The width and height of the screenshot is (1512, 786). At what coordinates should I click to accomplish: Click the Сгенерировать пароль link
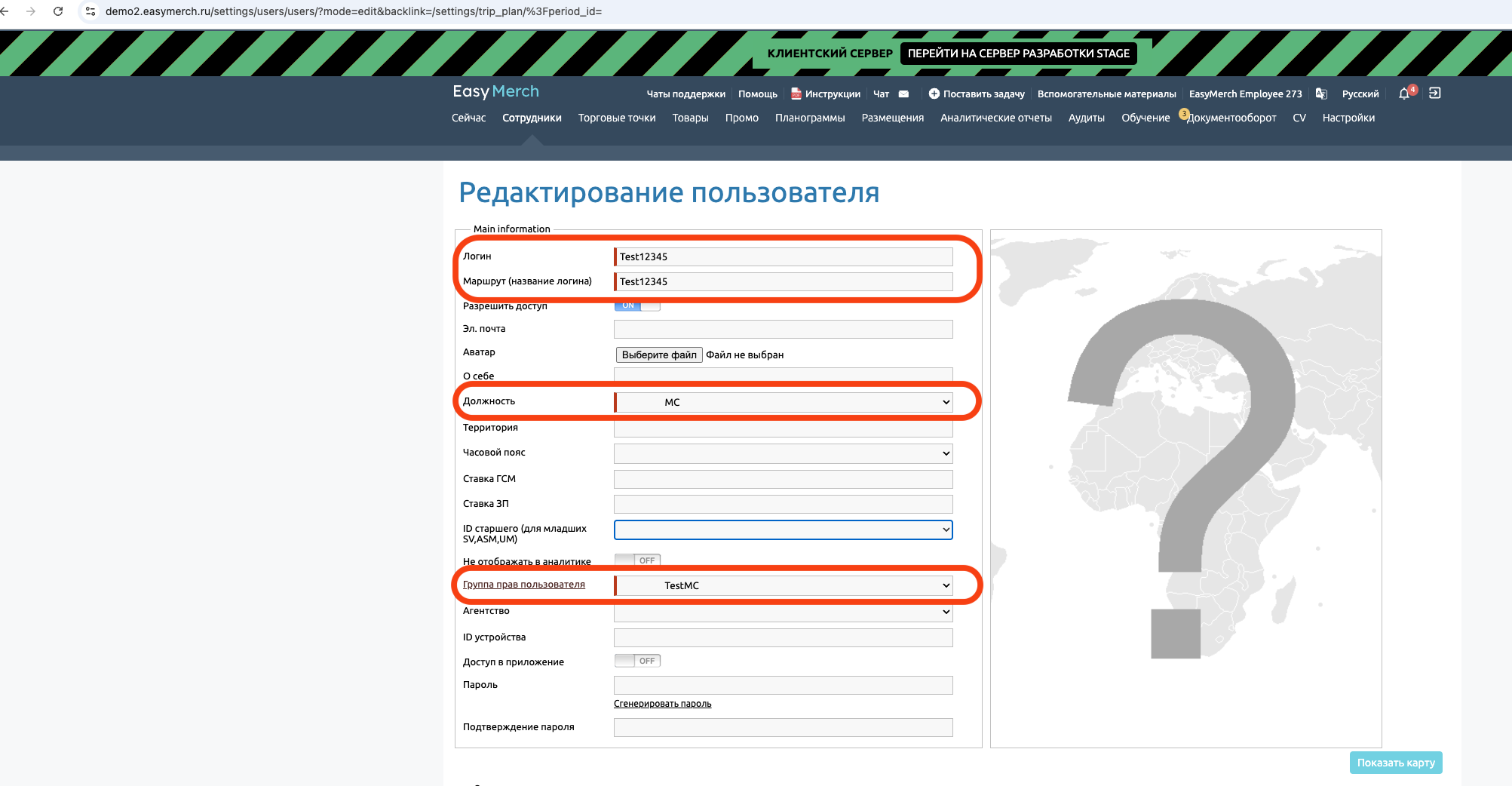tap(662, 704)
